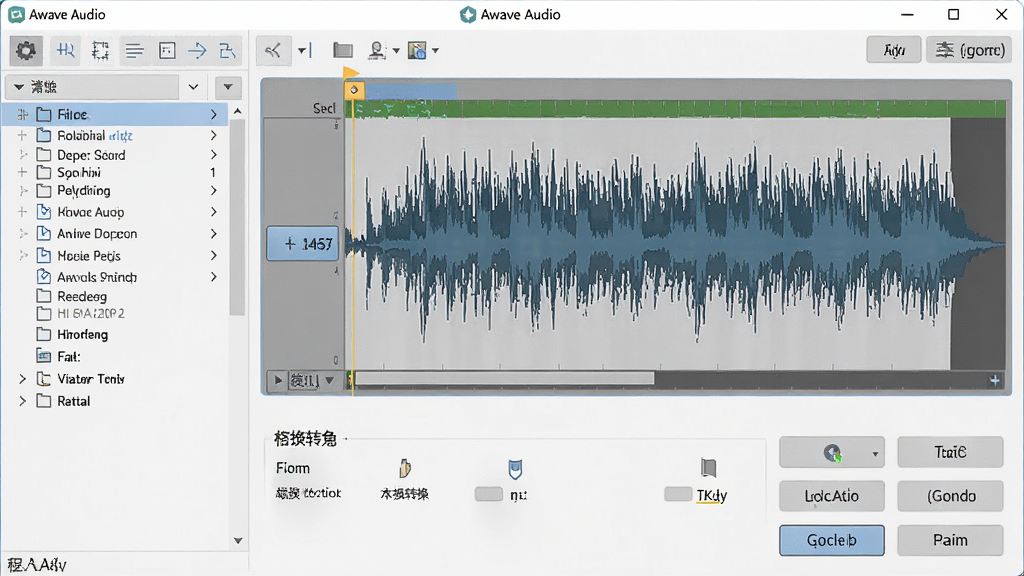The height and width of the screenshot is (576, 1024).
Task: Click the TtaiC button
Action: click(x=950, y=452)
